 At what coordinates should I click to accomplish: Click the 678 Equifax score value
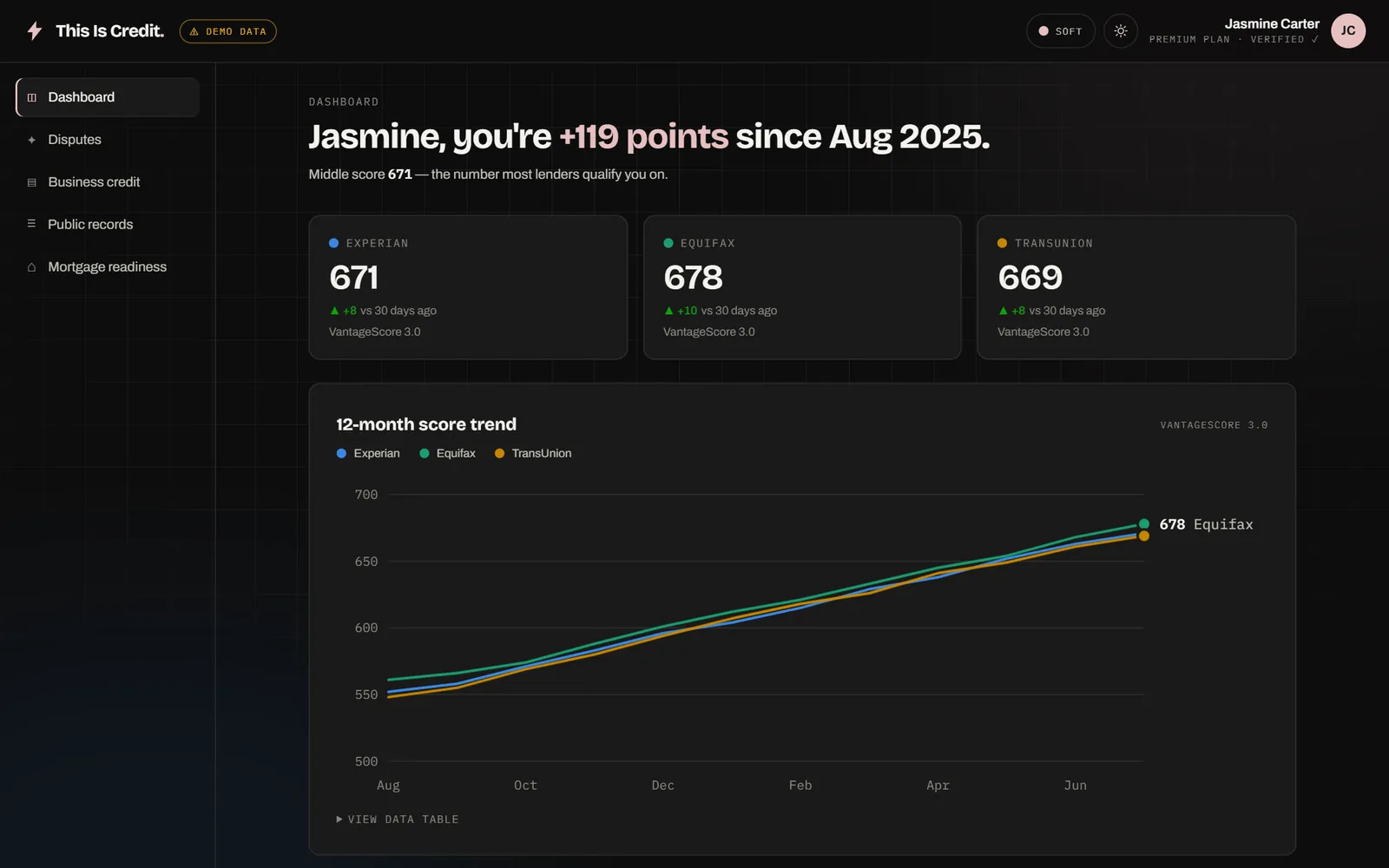click(693, 278)
